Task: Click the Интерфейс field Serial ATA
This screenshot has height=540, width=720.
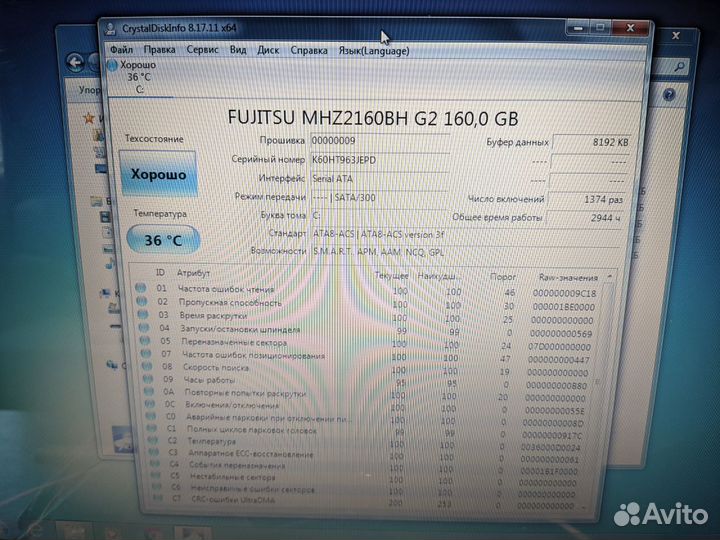Action: pos(380,179)
